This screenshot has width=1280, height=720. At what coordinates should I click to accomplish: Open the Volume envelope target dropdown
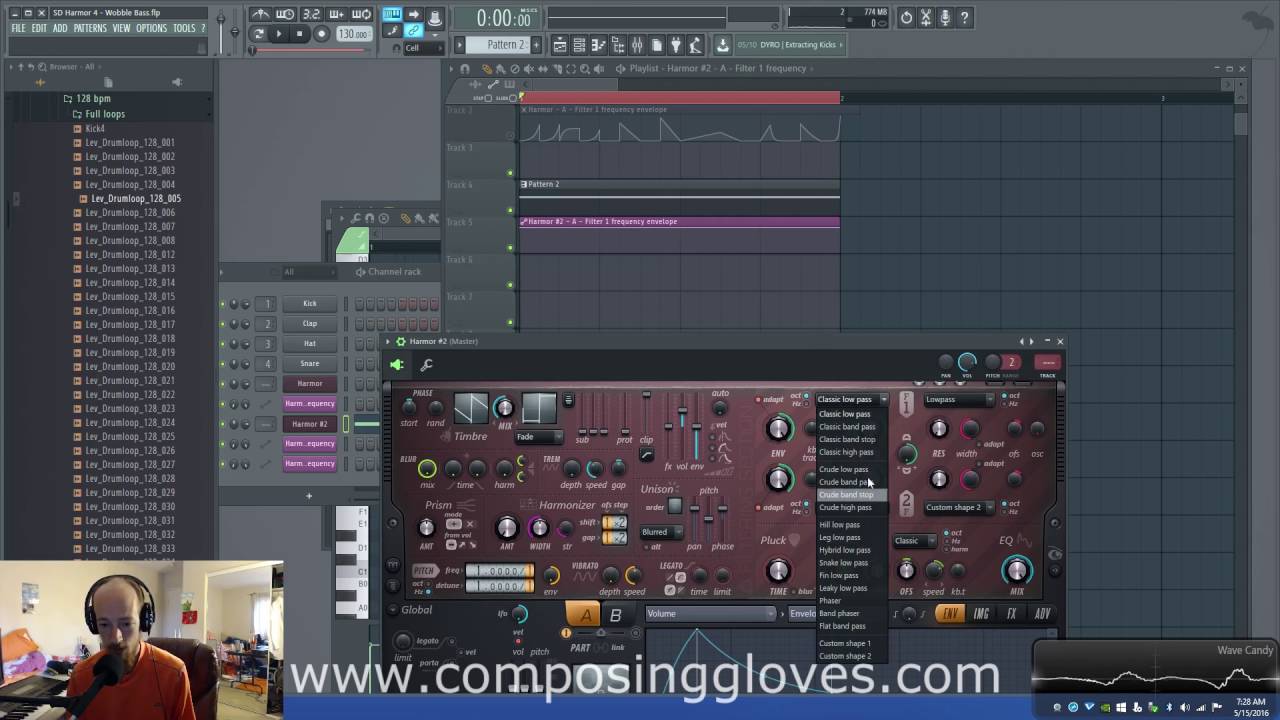click(x=711, y=613)
